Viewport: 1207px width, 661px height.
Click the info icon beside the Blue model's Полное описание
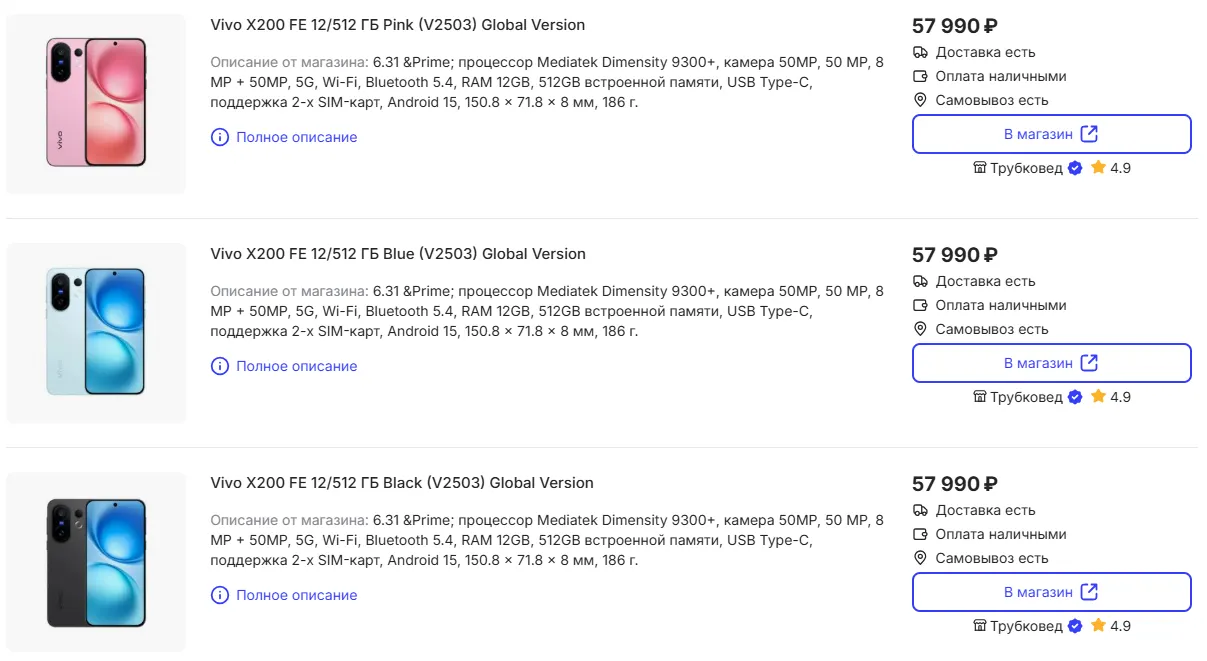click(x=220, y=366)
